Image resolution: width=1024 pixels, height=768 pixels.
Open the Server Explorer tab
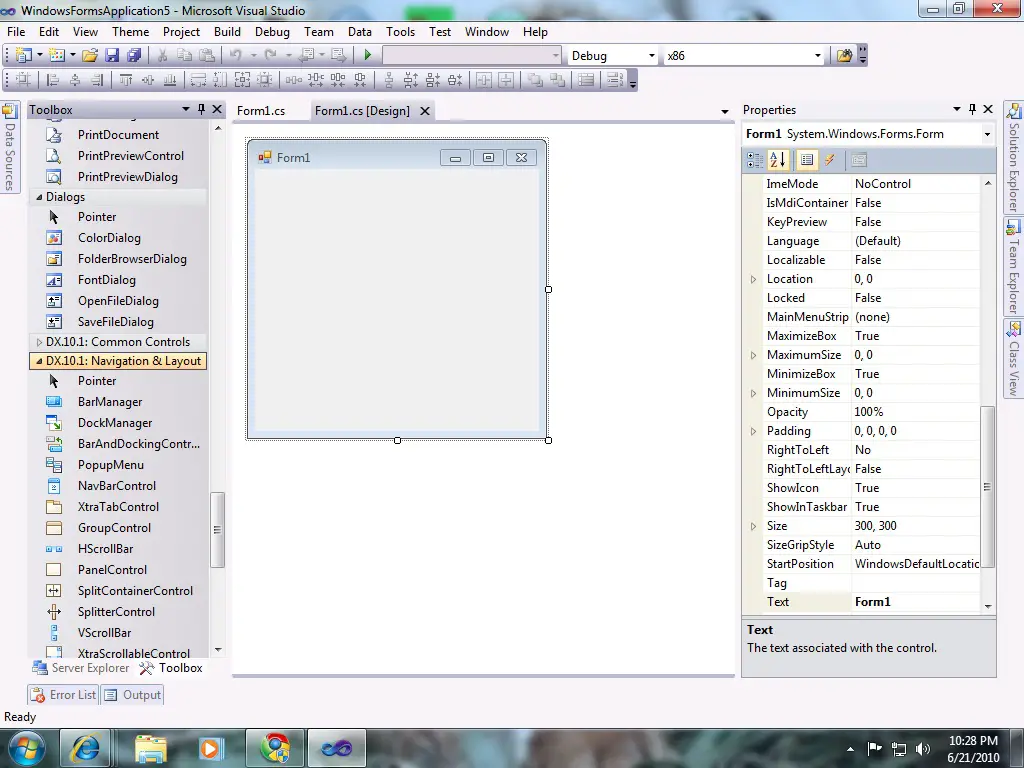[x=81, y=668]
